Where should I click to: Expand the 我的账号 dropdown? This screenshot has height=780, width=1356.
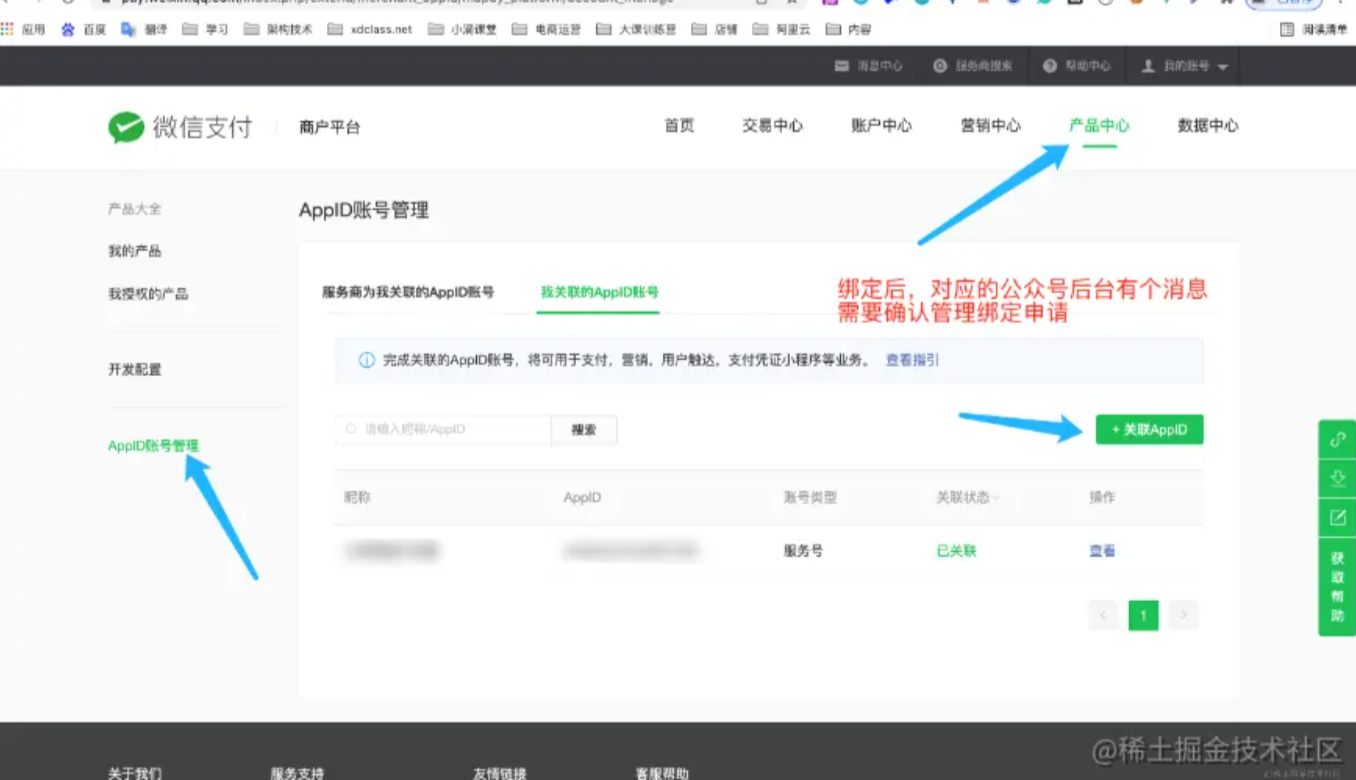pos(1185,66)
